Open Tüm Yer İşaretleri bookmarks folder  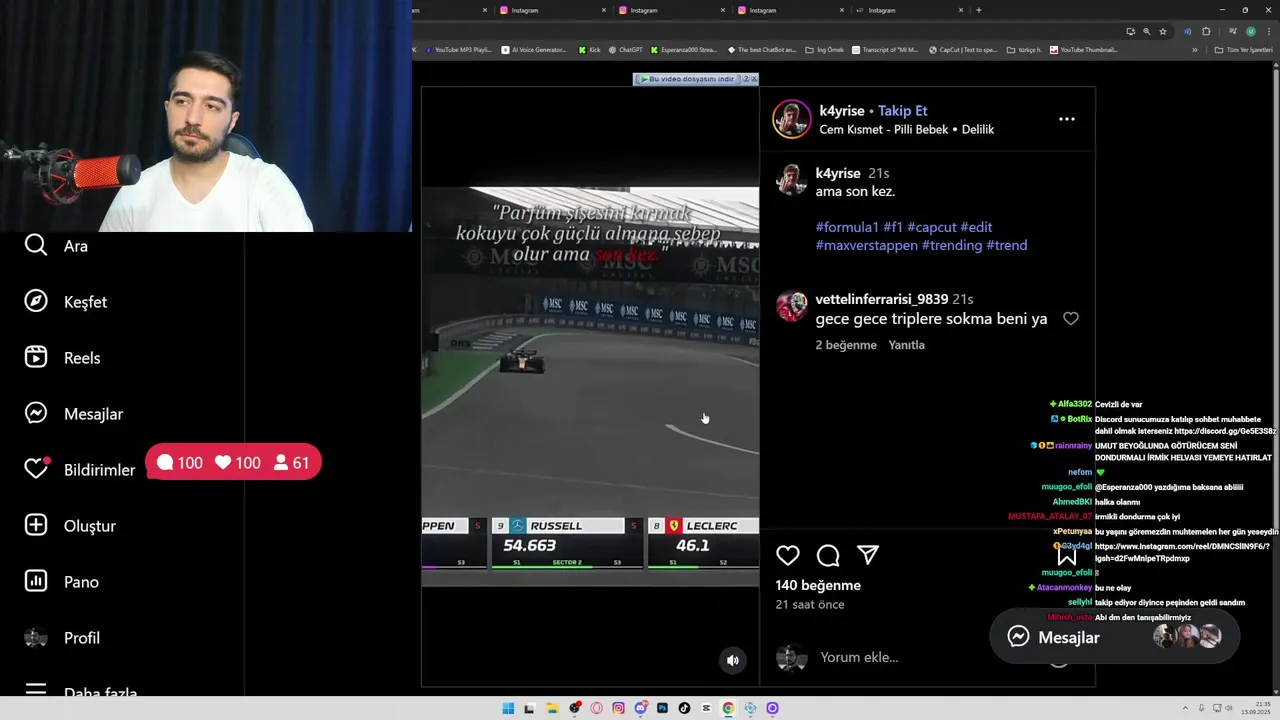pyautogui.click(x=1243, y=50)
